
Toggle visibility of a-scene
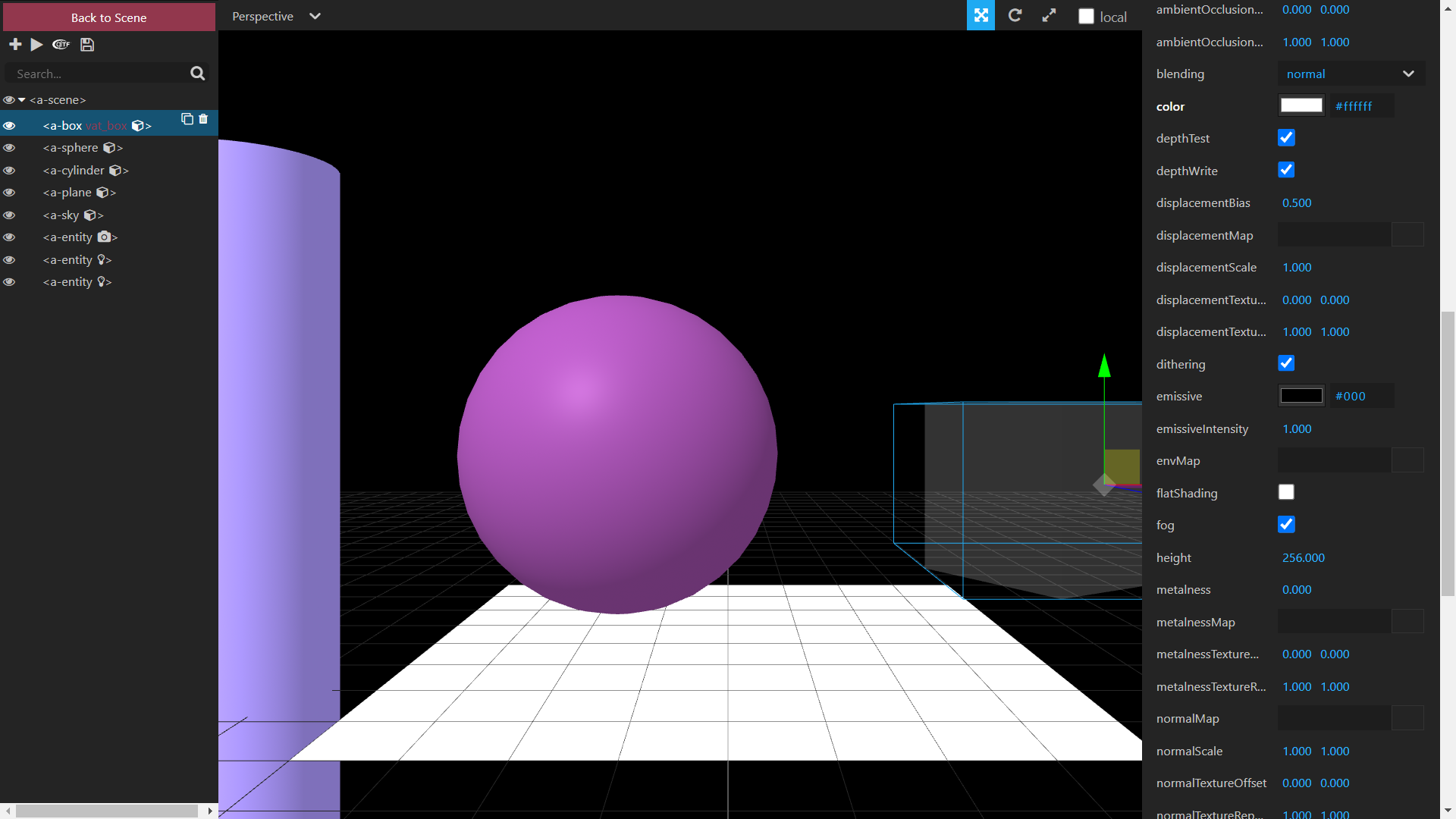point(9,100)
